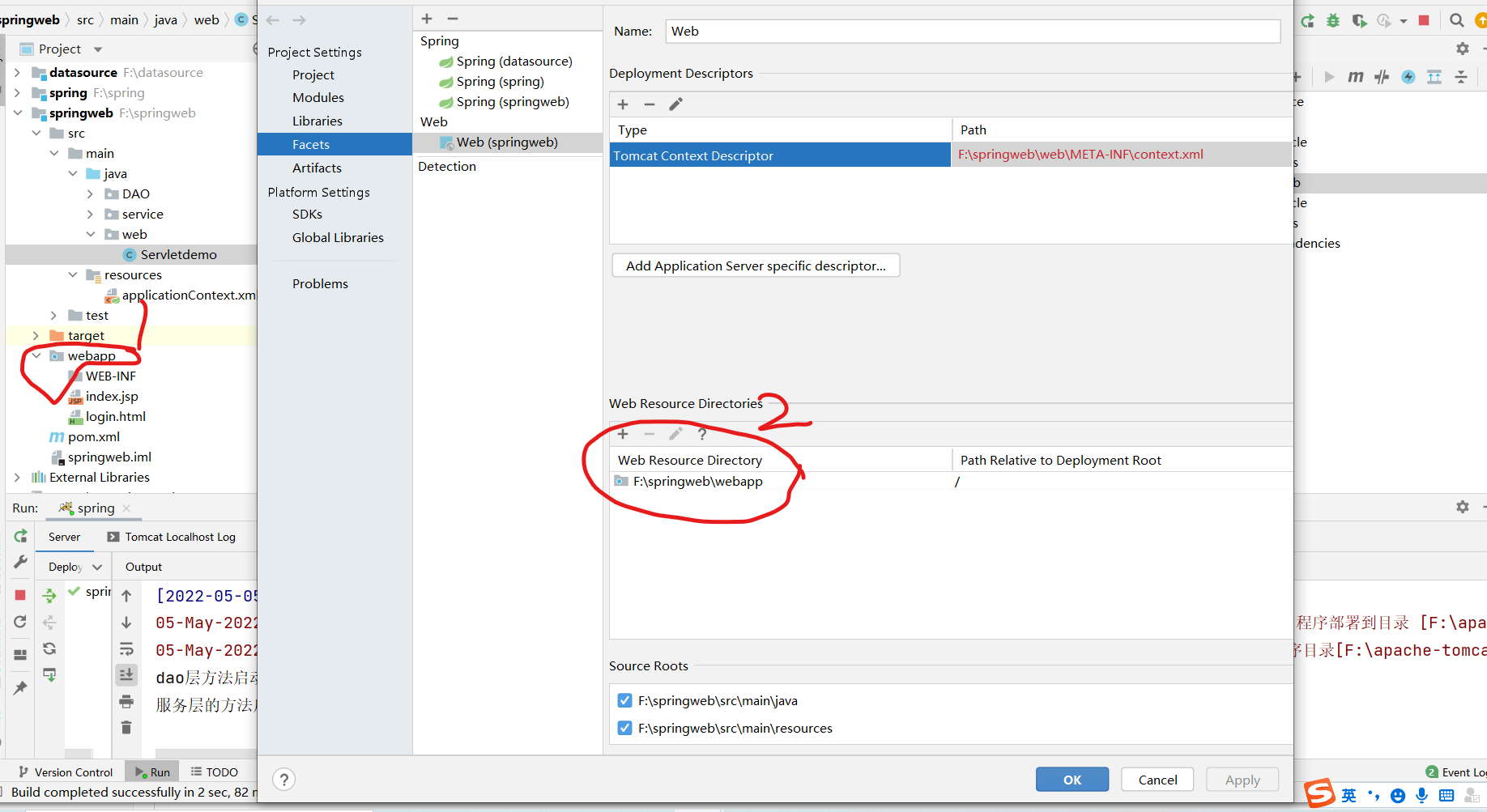Select the F:\springweb\webapp resource directory row
This screenshot has width=1487, height=812.
951,482
